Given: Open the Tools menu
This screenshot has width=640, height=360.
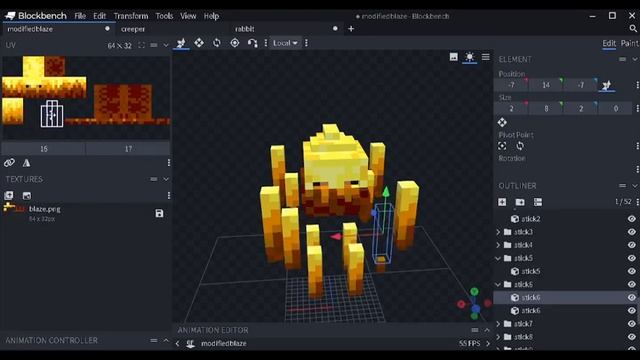Looking at the screenshot, I should (x=164, y=16).
